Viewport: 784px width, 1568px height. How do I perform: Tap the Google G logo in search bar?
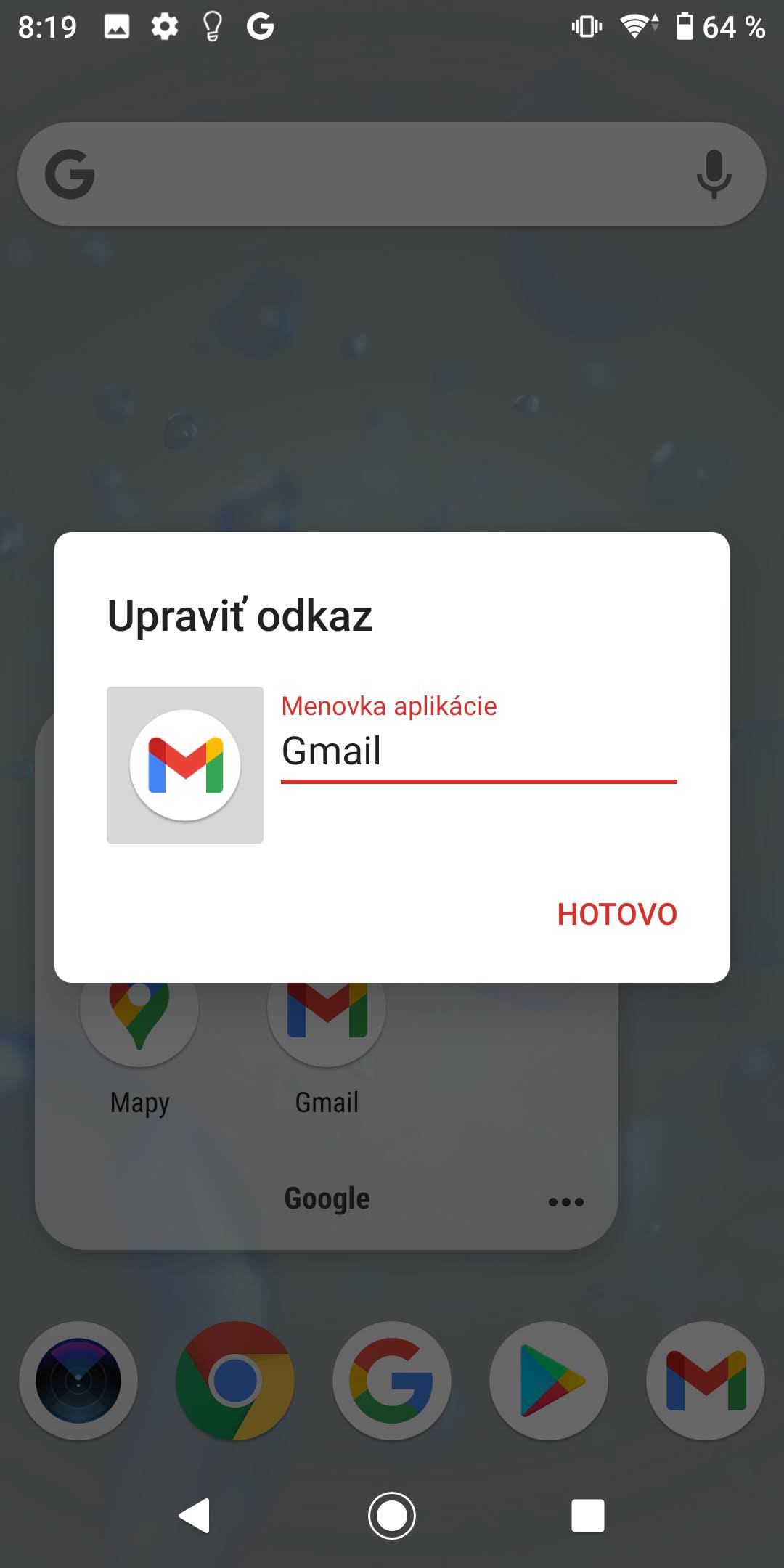tap(70, 174)
